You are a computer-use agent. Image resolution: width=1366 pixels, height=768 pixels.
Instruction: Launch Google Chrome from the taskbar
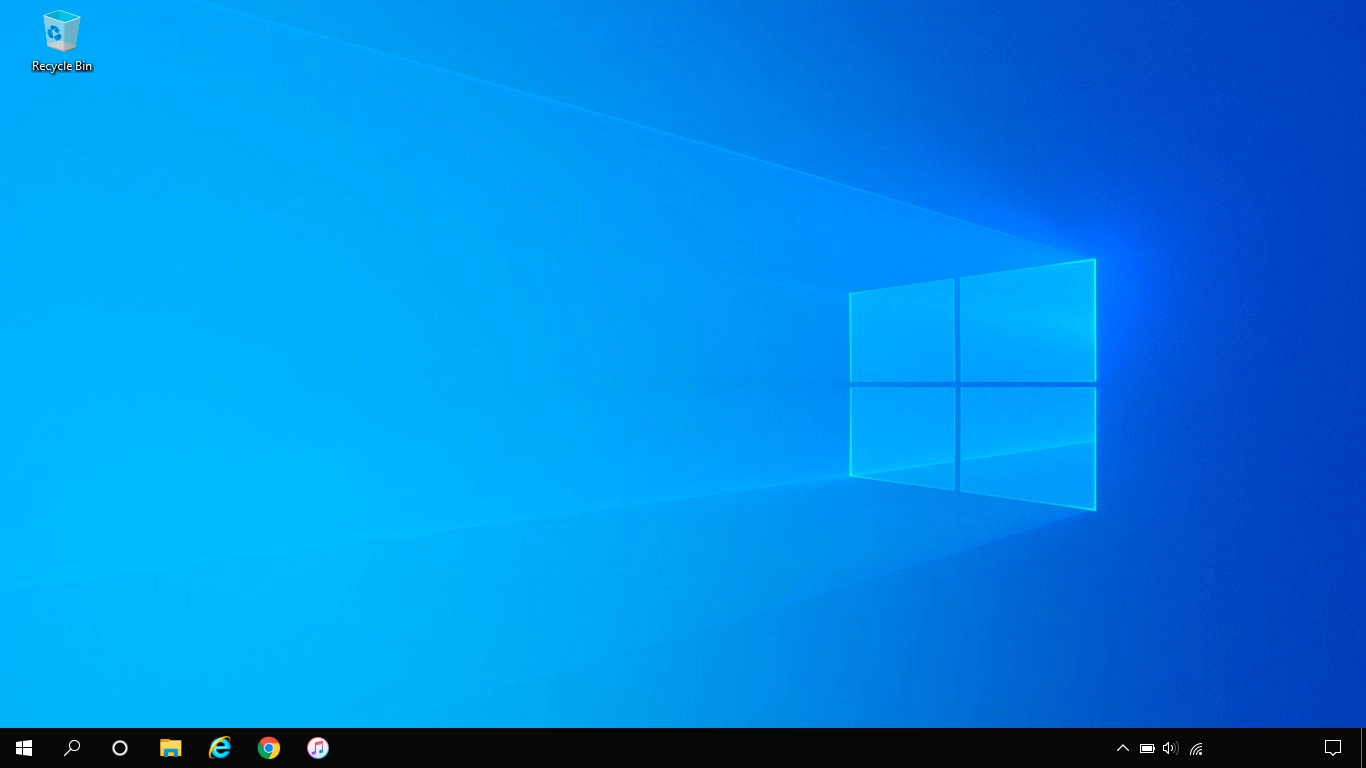pos(268,747)
